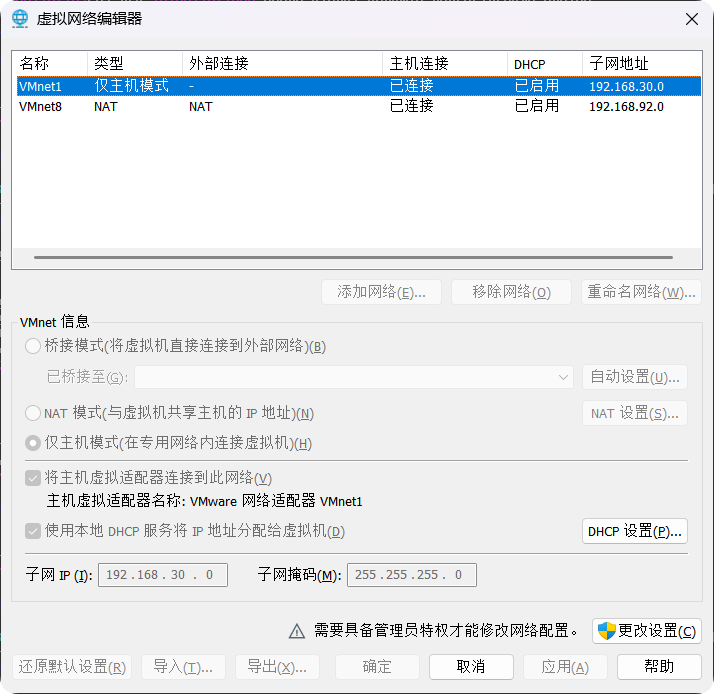Click the 应用 button
Viewport: 714px width, 694px height.
click(565, 667)
